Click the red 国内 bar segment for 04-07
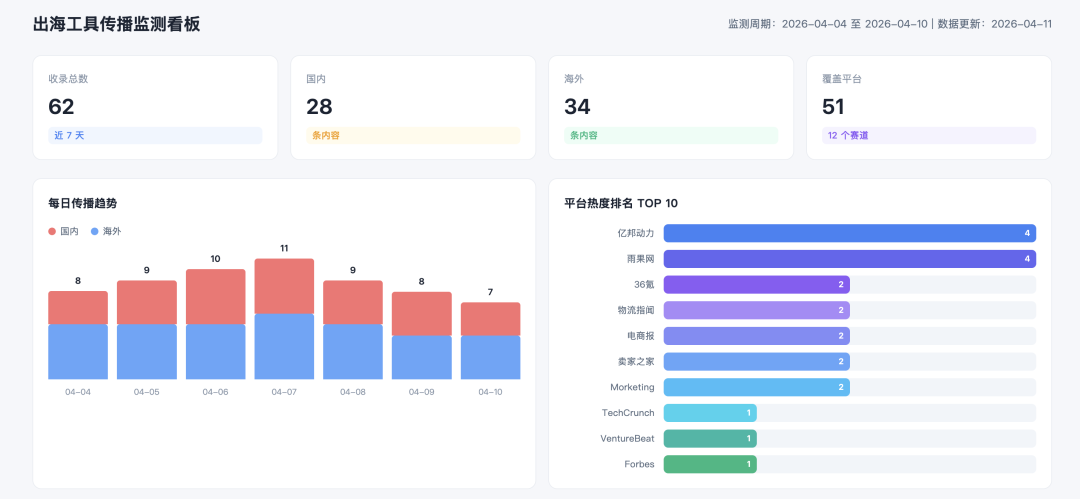1080x499 pixels. [284, 286]
